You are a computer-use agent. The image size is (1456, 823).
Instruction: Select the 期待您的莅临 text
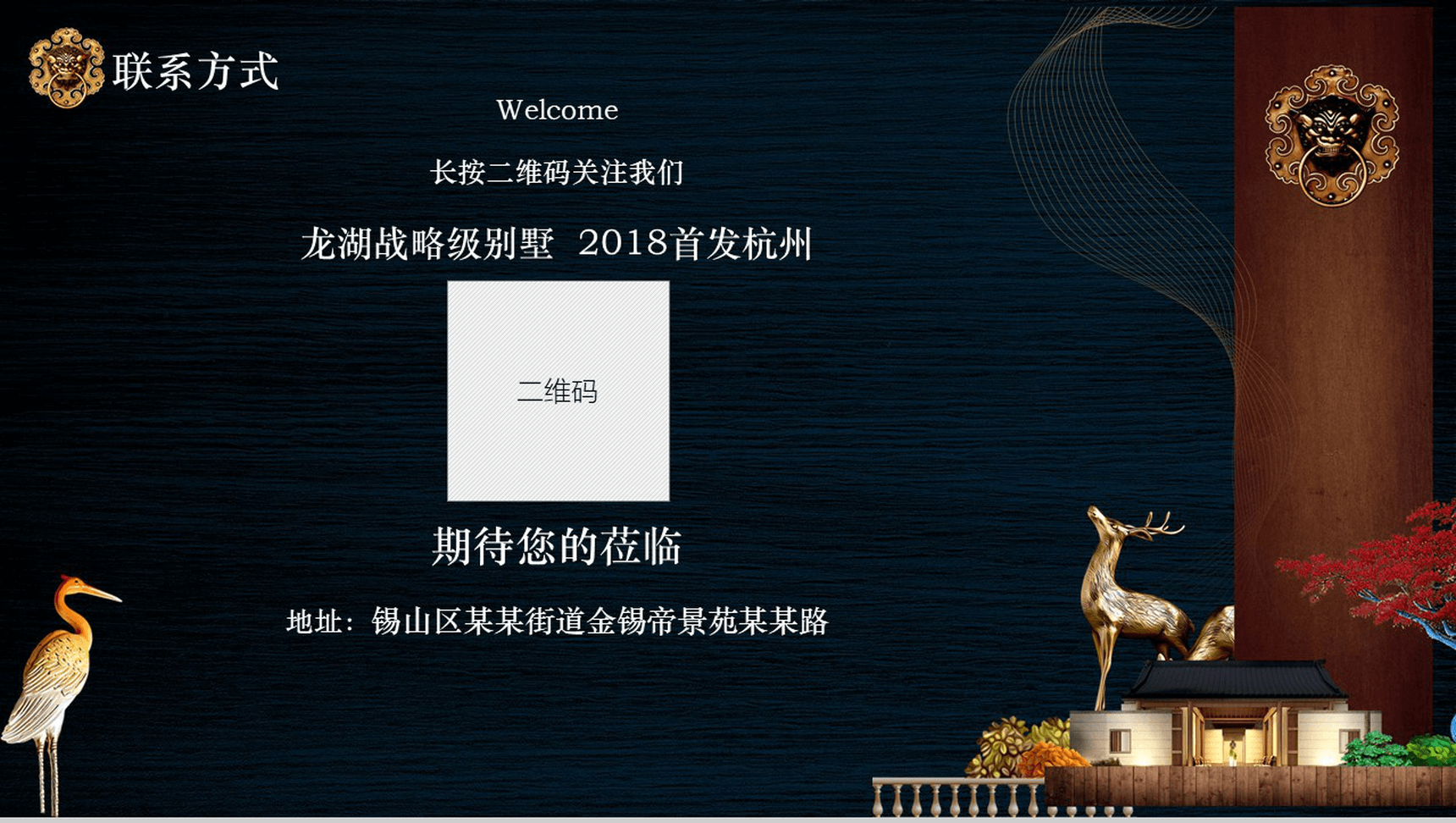556,546
